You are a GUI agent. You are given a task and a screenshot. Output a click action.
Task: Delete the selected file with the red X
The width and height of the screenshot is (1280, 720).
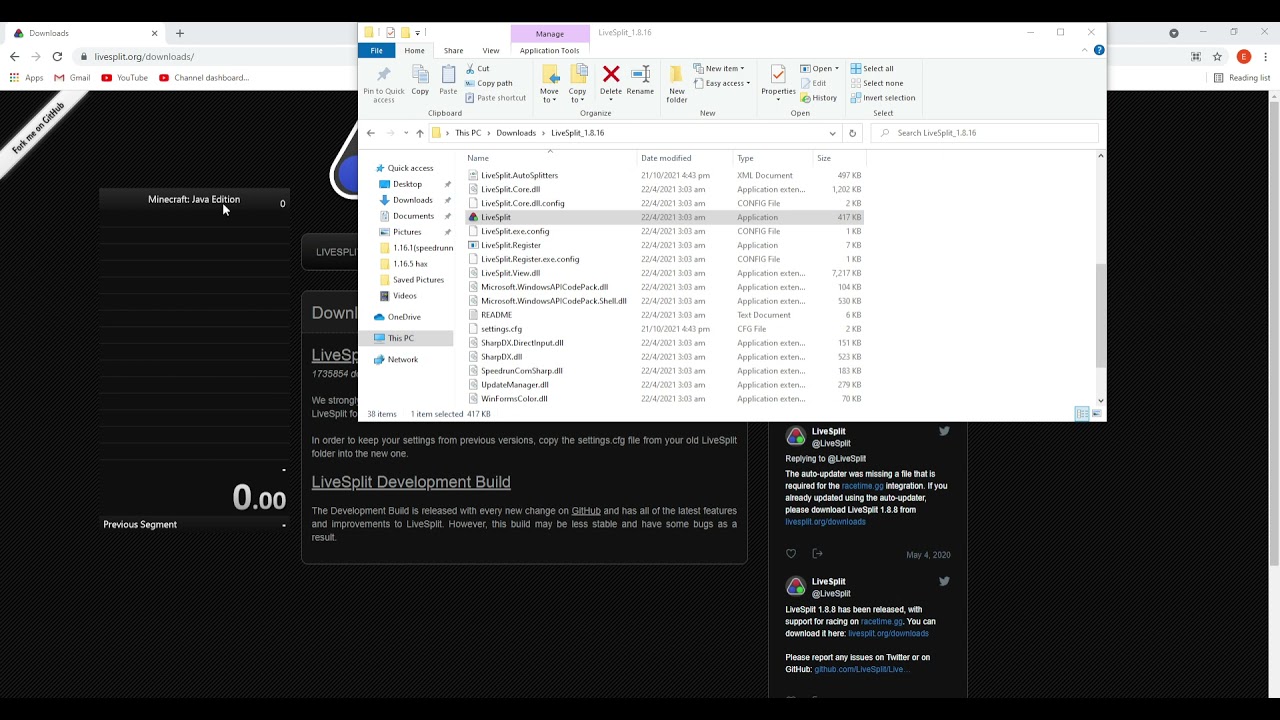click(x=611, y=75)
